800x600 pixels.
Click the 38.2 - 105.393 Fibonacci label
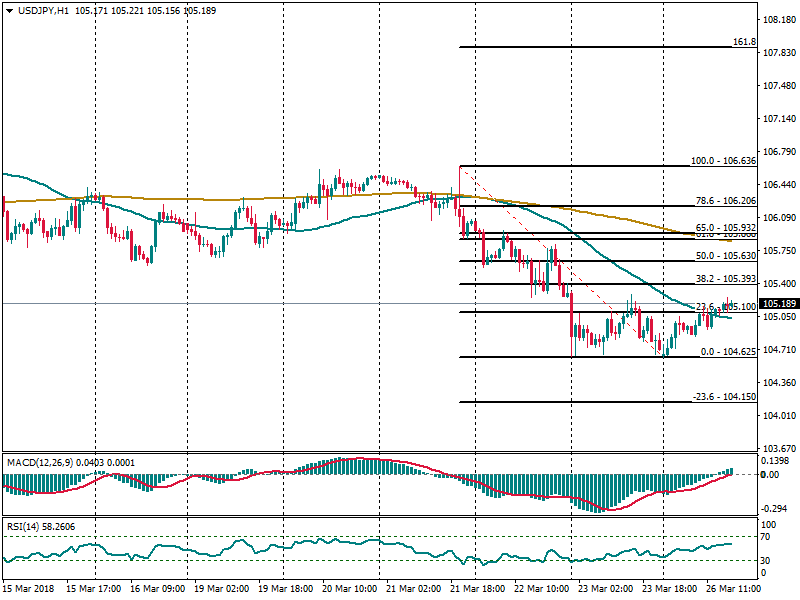723,279
